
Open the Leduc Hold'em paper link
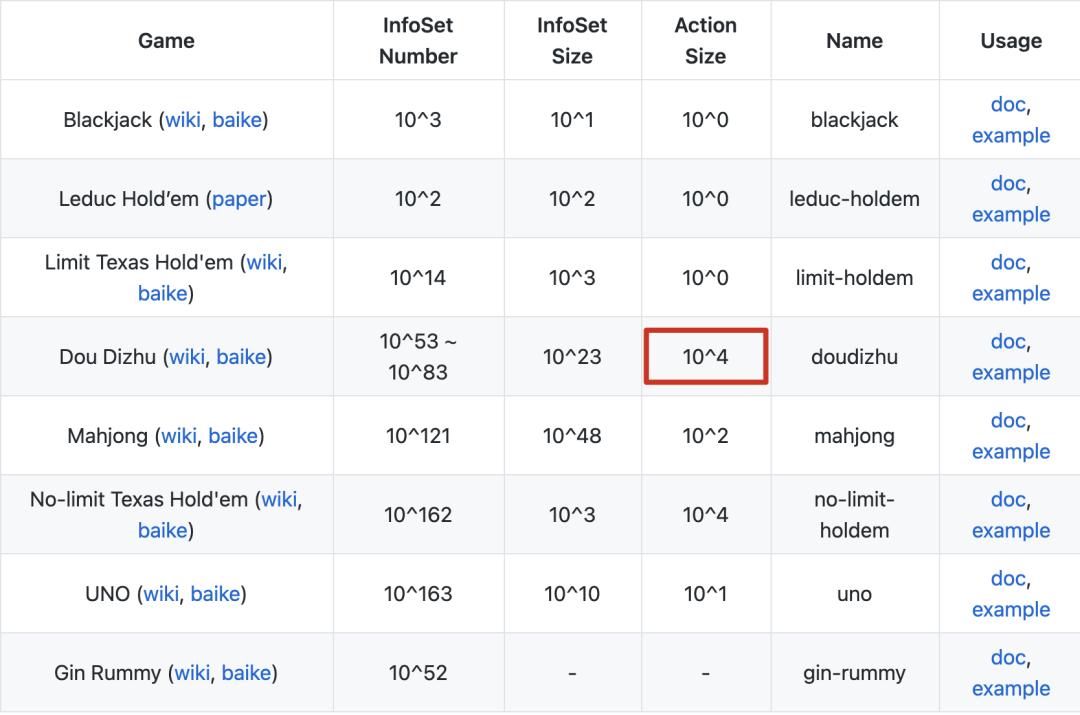(x=239, y=199)
